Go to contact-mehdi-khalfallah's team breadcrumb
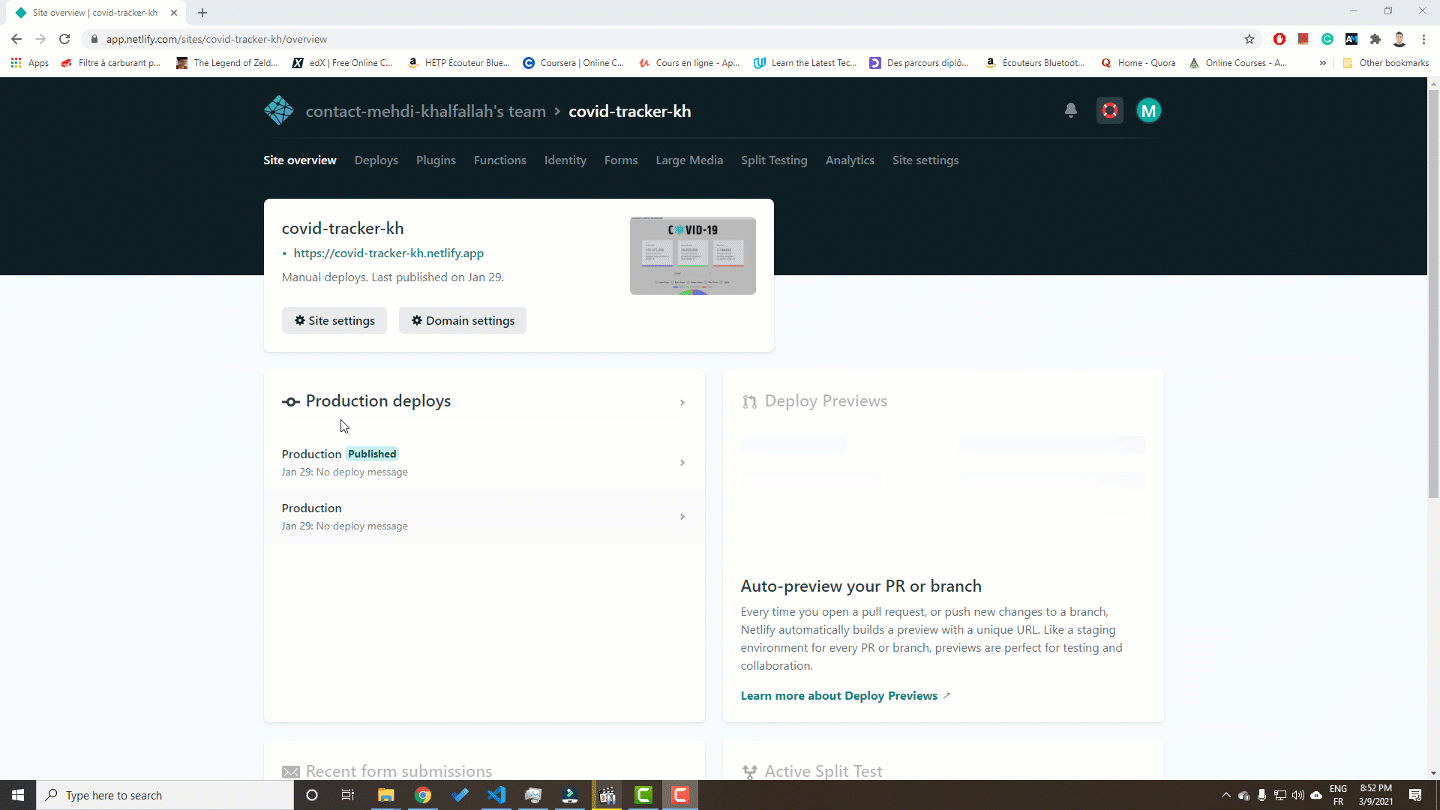Image resolution: width=1440 pixels, height=810 pixels. [426, 111]
